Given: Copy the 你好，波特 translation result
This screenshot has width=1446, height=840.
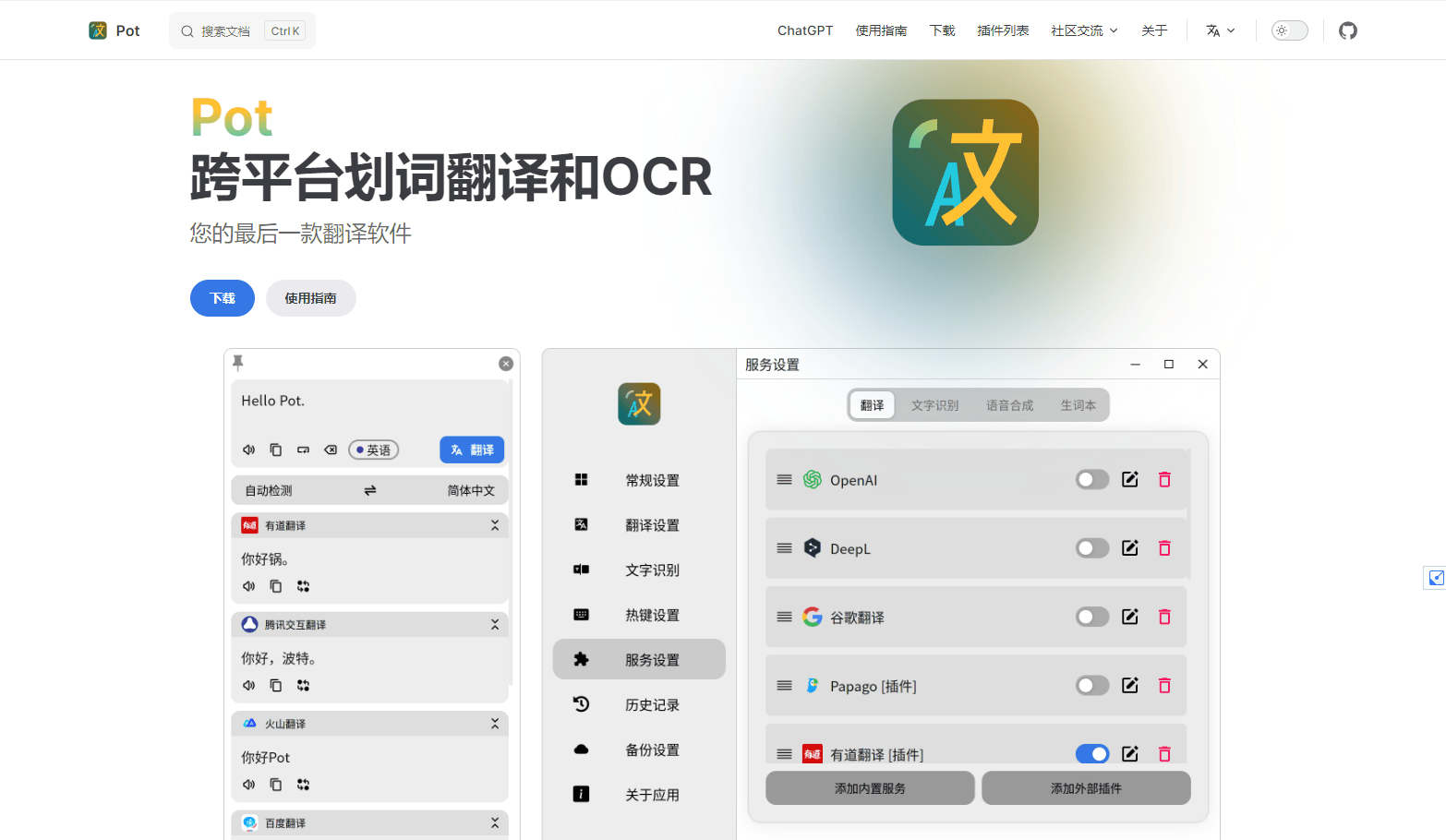Looking at the screenshot, I should tap(275, 685).
